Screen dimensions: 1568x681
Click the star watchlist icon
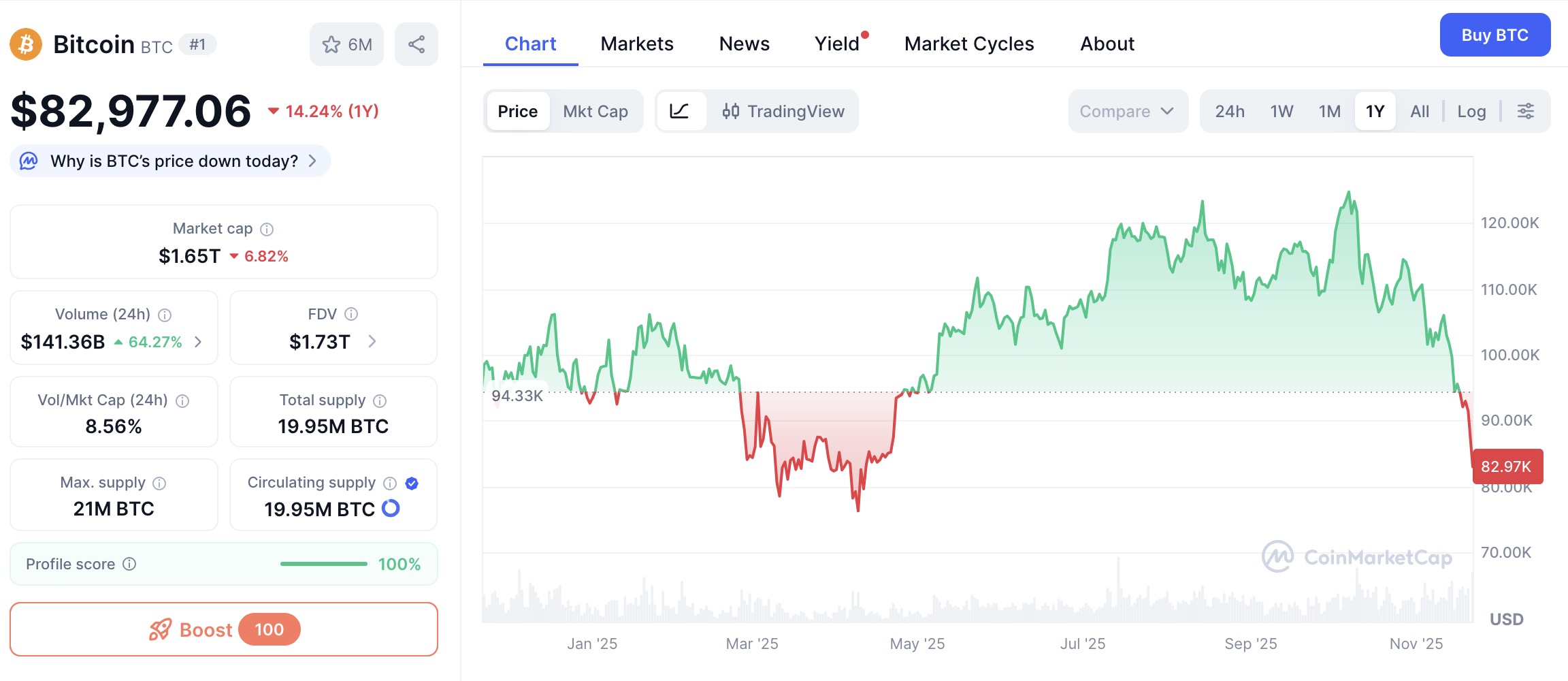[x=331, y=45]
